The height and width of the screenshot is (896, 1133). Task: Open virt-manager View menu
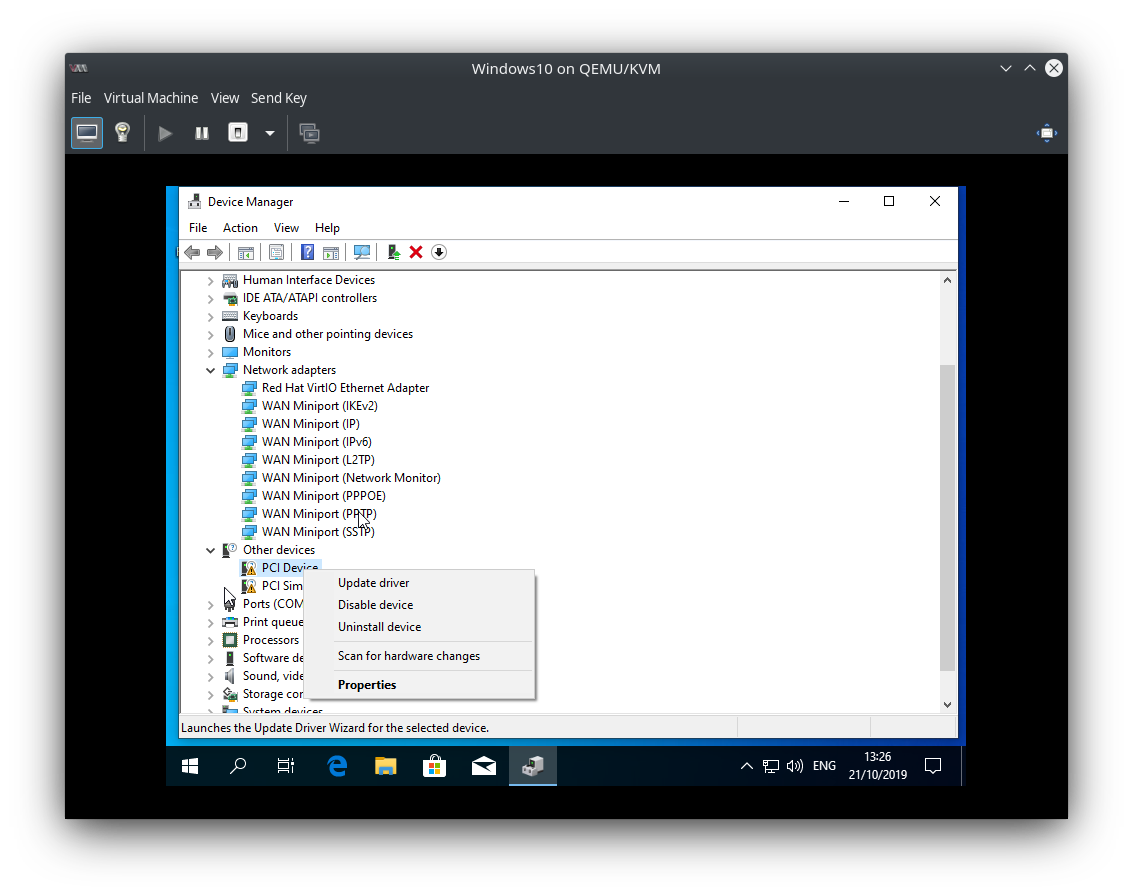click(225, 98)
